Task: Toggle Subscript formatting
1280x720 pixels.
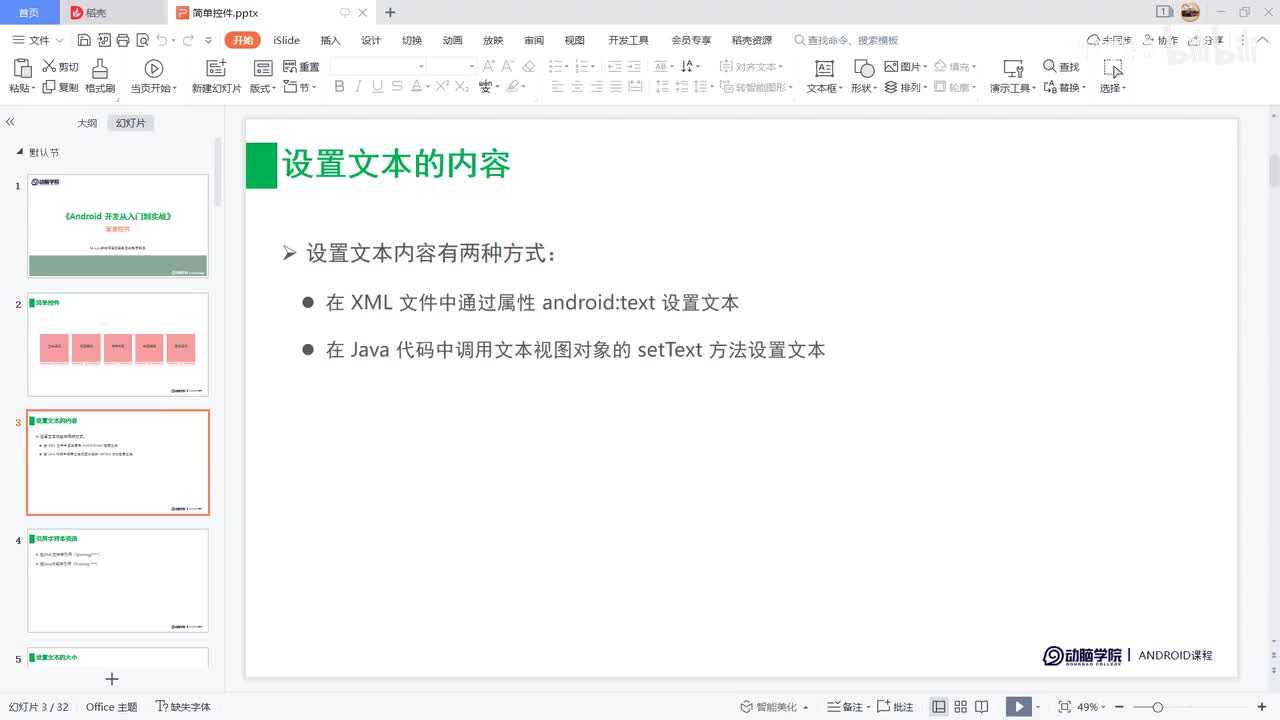Action: [462, 87]
